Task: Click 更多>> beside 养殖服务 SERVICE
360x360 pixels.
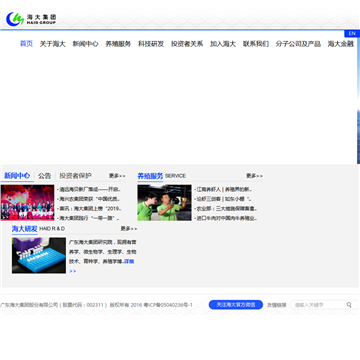Action: click(254, 176)
